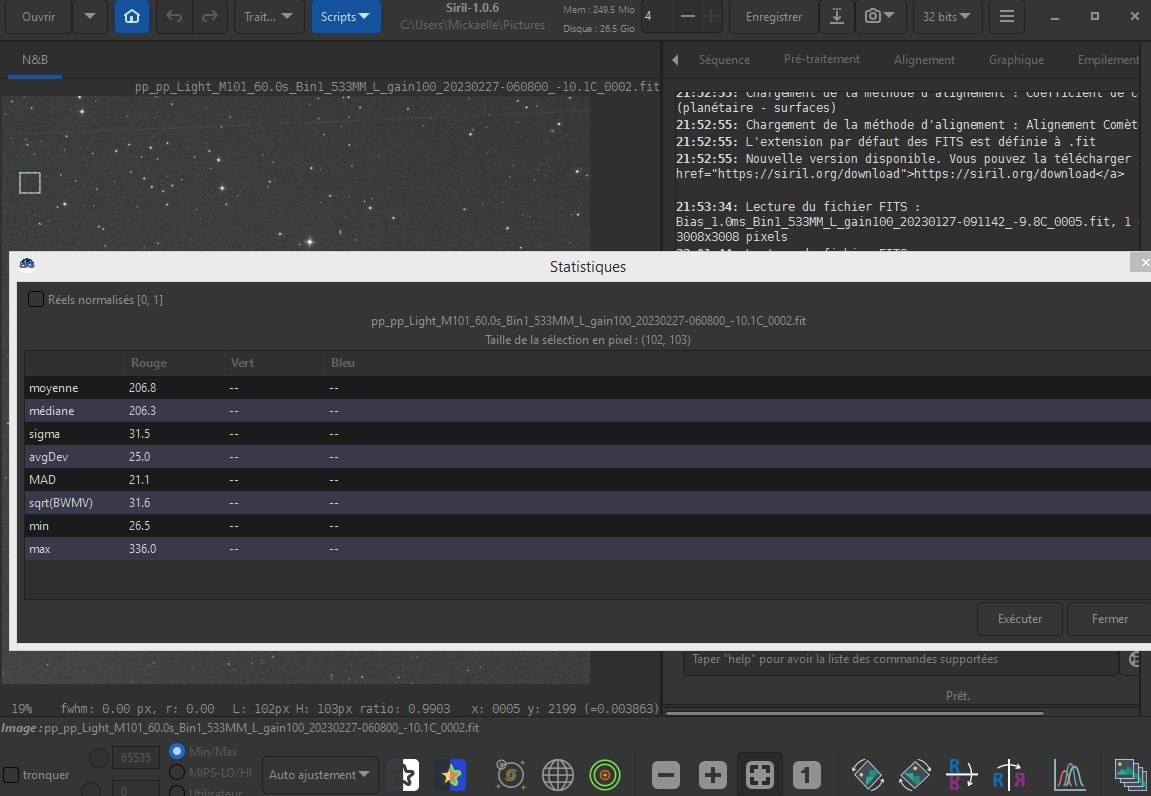This screenshot has width=1151, height=796.
Task: Open the Séquence tab
Action: 724,60
